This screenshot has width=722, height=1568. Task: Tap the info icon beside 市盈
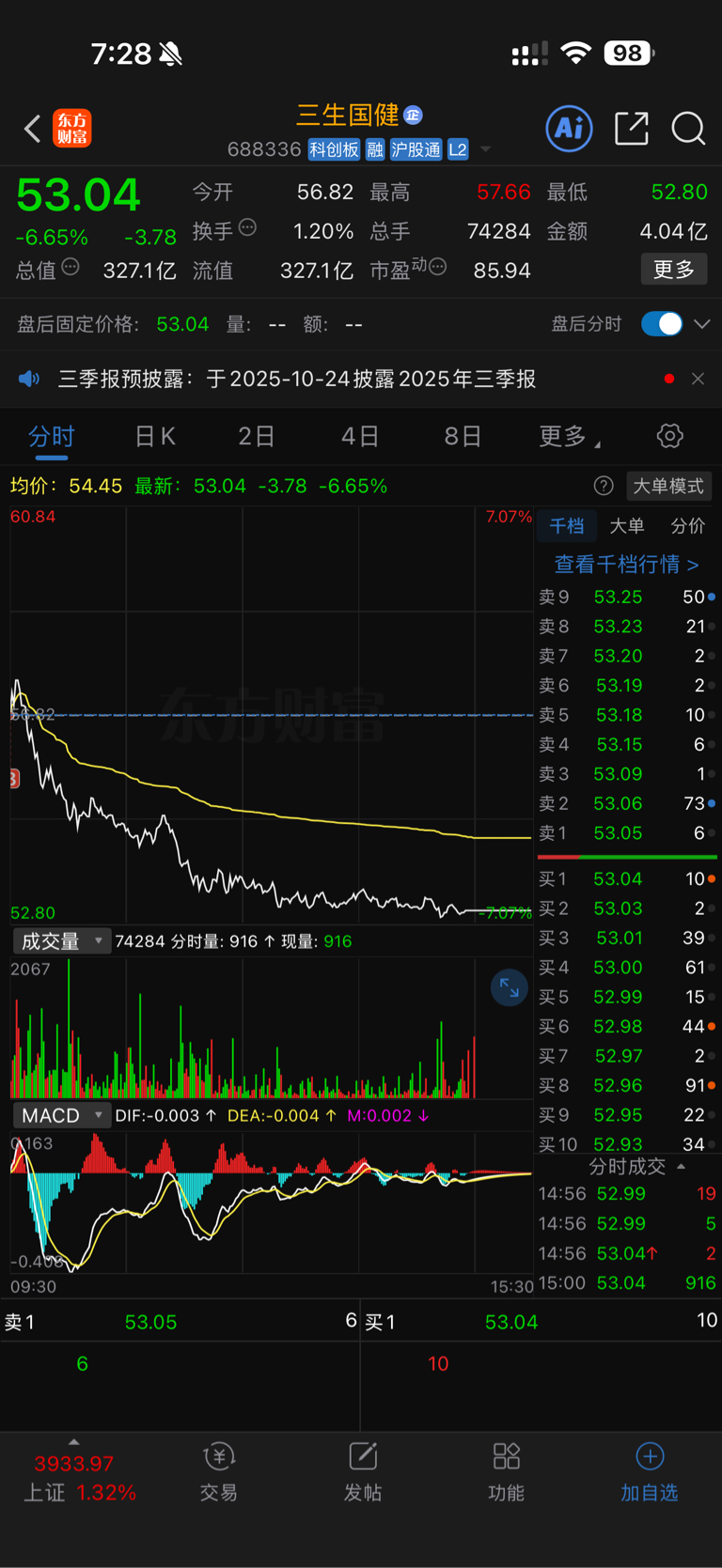[437, 267]
